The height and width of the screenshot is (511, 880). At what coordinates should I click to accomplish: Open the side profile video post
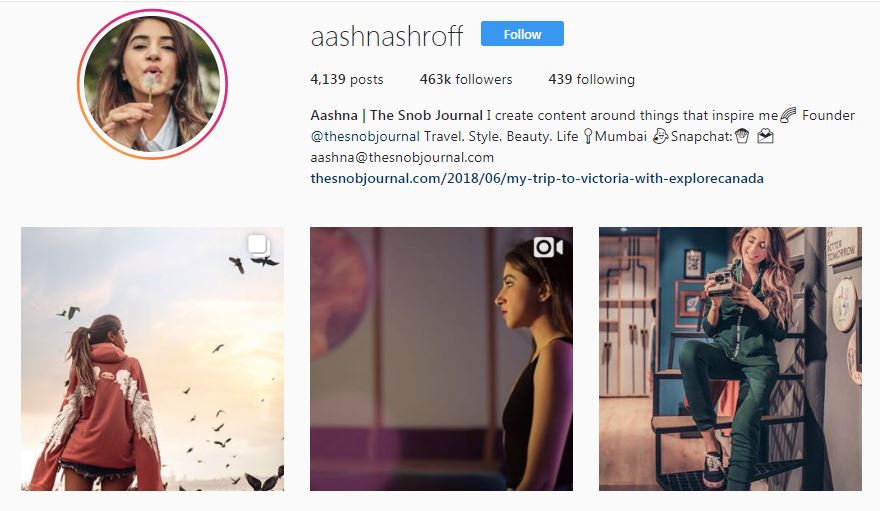(441, 359)
